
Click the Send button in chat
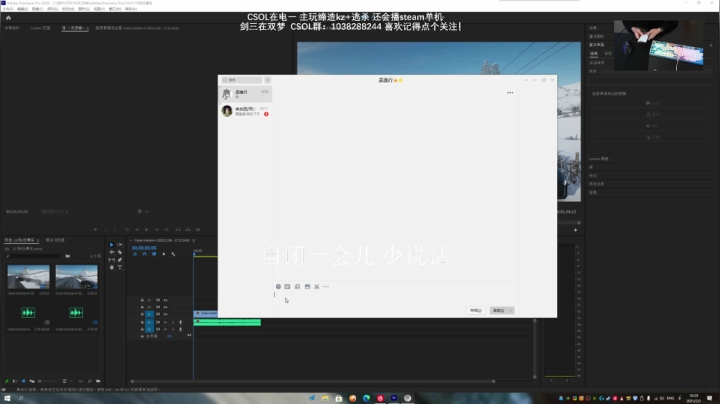coord(498,311)
